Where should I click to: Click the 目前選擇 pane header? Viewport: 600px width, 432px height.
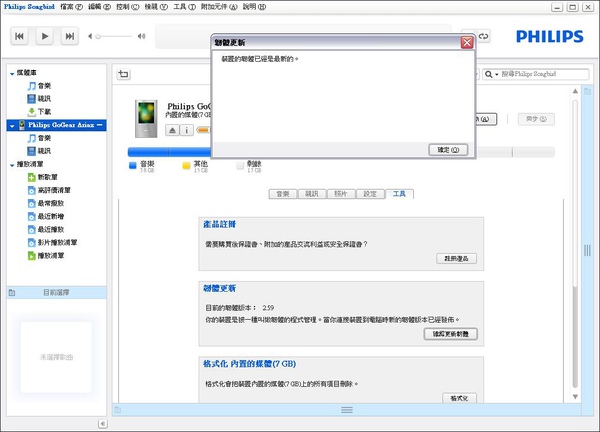[56, 293]
